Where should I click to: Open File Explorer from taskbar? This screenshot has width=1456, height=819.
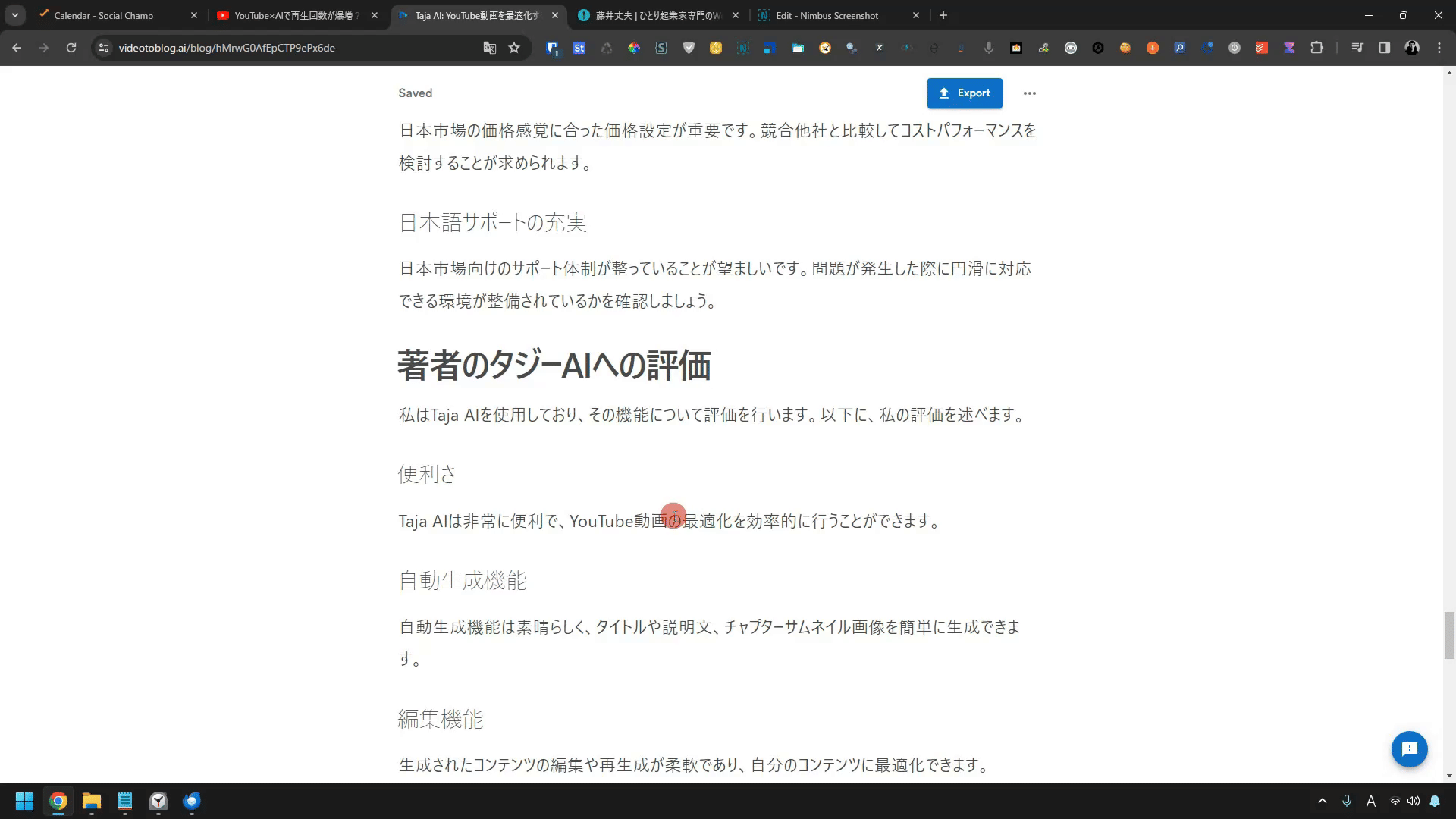[x=92, y=802]
